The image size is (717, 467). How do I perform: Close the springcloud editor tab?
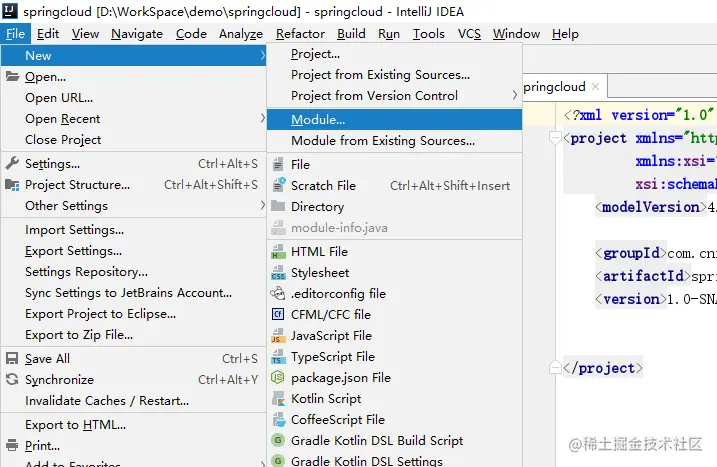click(595, 86)
